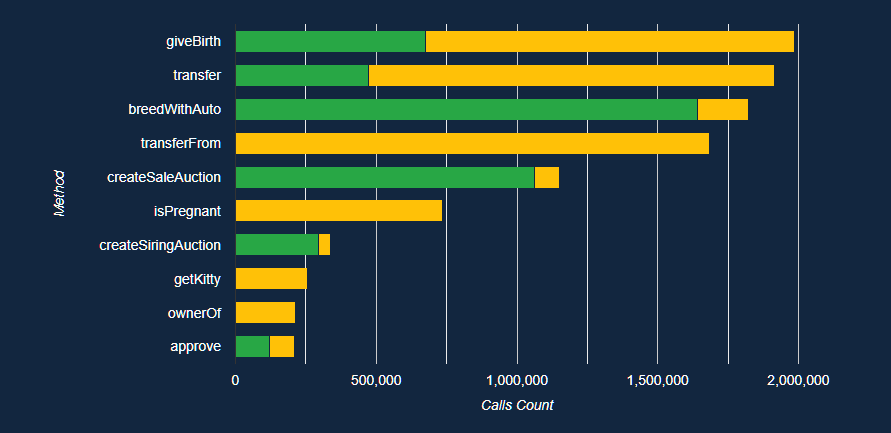Click the green breedWithAuto bar segment

click(467, 110)
